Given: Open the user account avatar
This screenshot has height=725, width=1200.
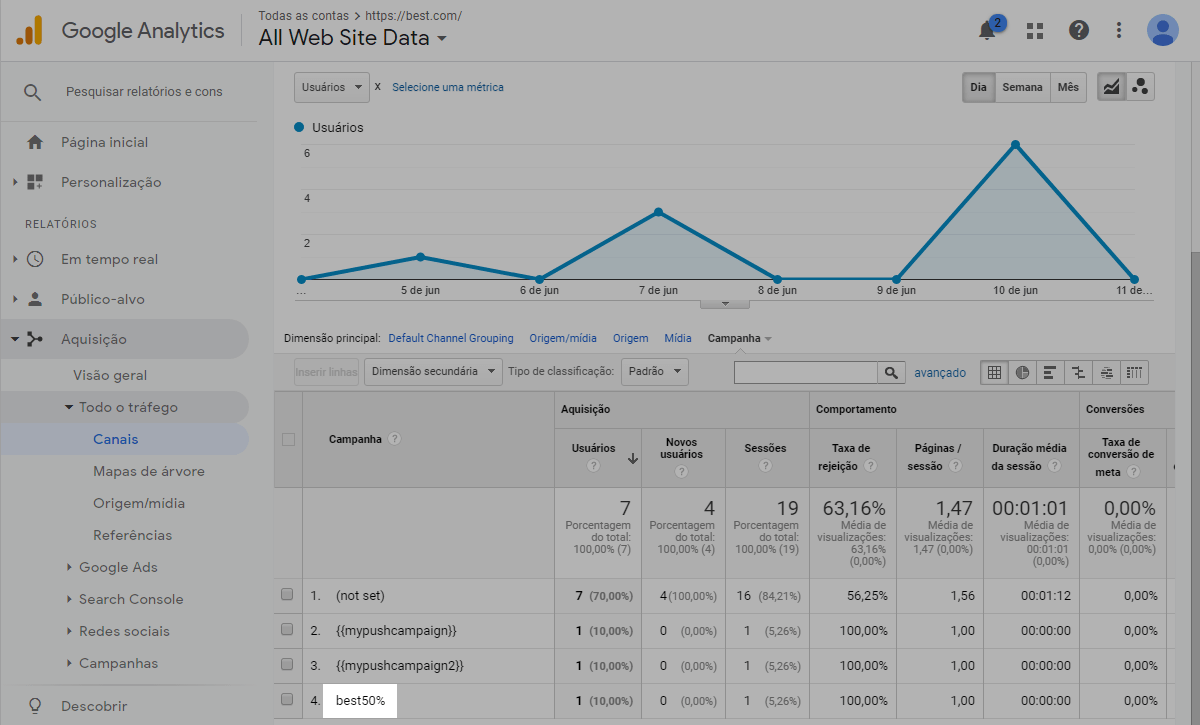Looking at the screenshot, I should (x=1163, y=30).
